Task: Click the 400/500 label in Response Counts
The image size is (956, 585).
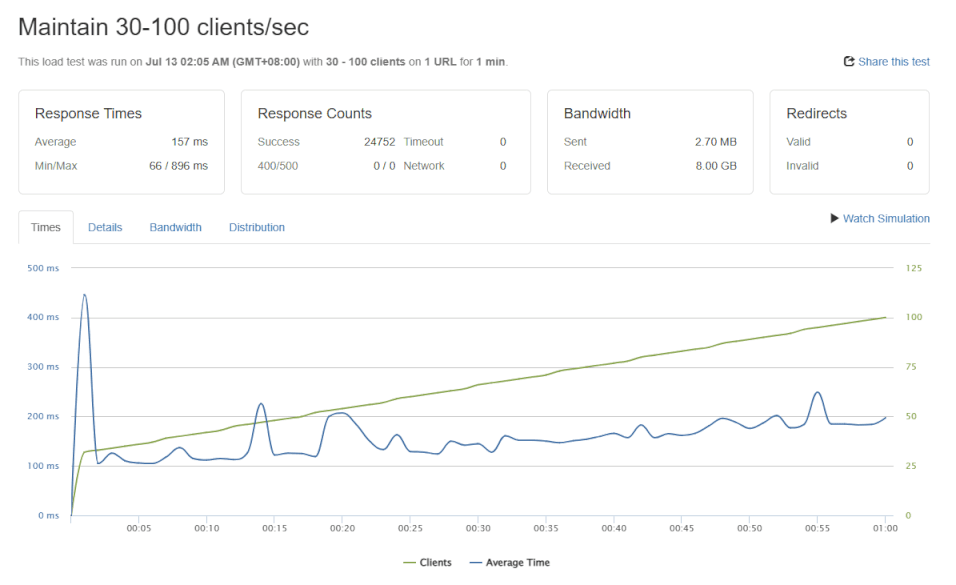Action: pos(278,166)
